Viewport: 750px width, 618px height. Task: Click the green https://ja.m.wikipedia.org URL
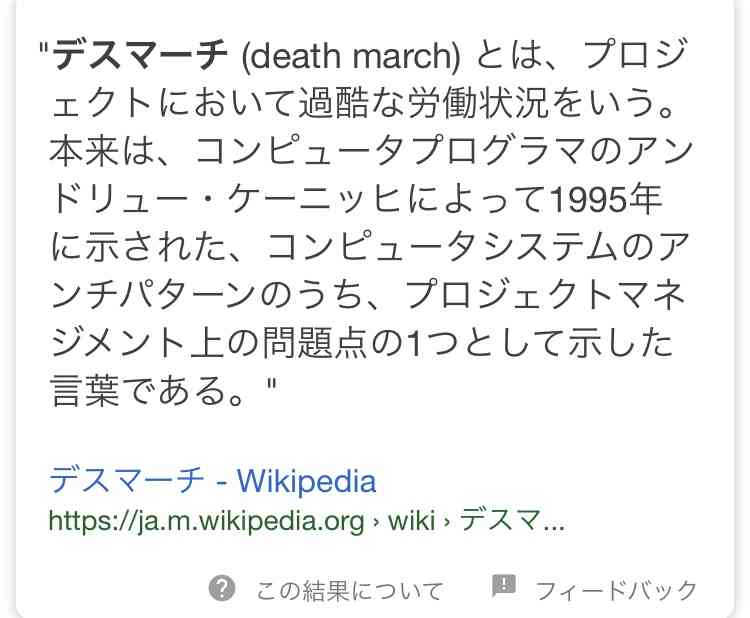coord(207,521)
